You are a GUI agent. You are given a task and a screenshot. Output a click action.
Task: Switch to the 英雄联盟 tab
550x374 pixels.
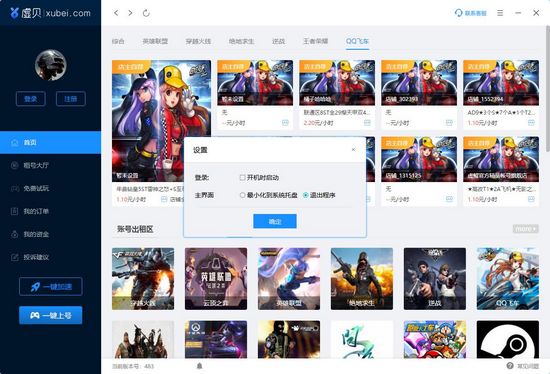click(155, 41)
